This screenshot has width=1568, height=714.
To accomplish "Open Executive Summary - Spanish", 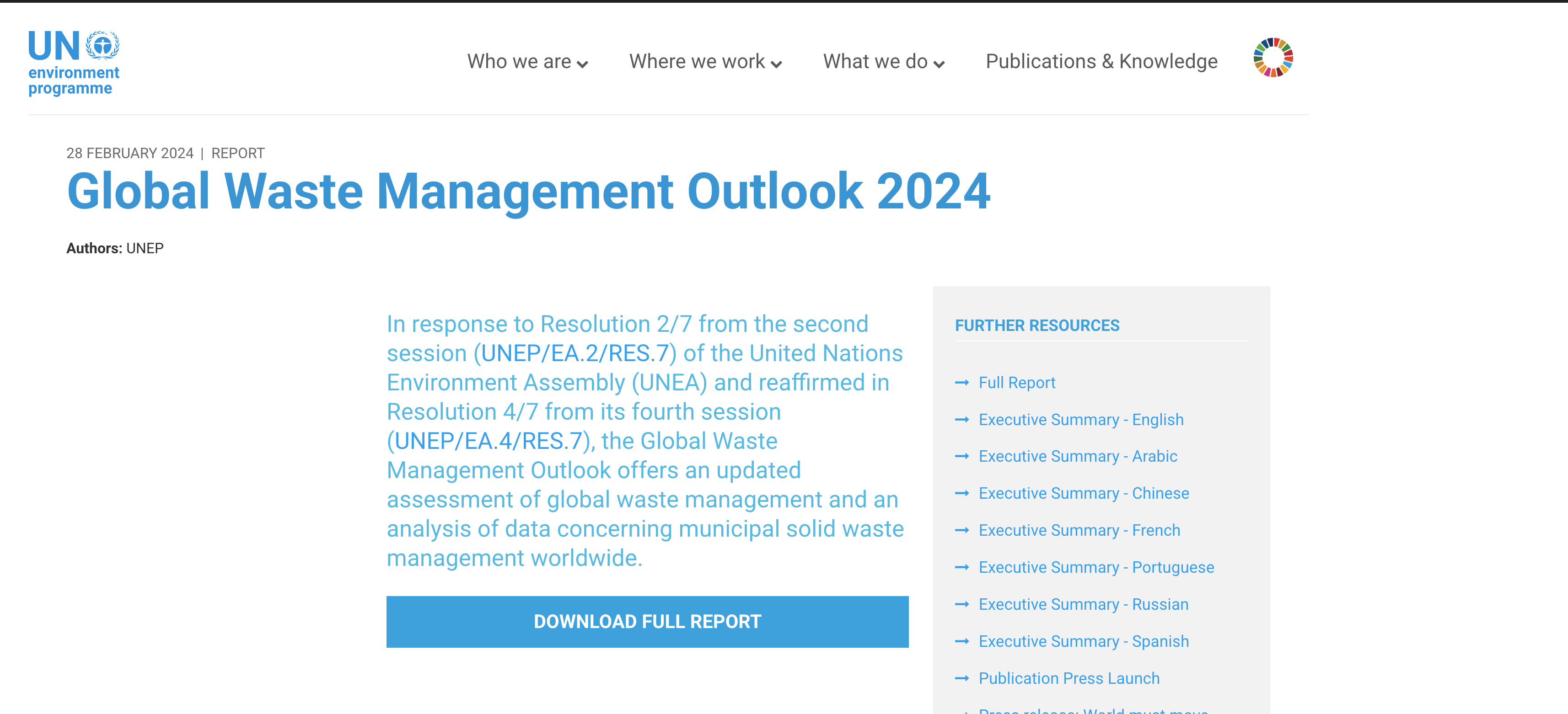I will click(x=1084, y=642).
